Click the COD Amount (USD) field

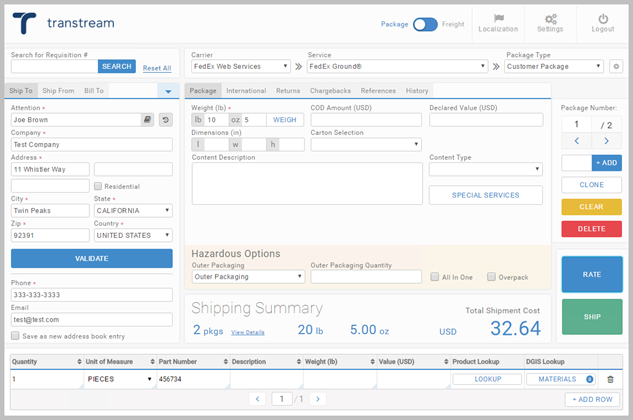tap(366, 120)
